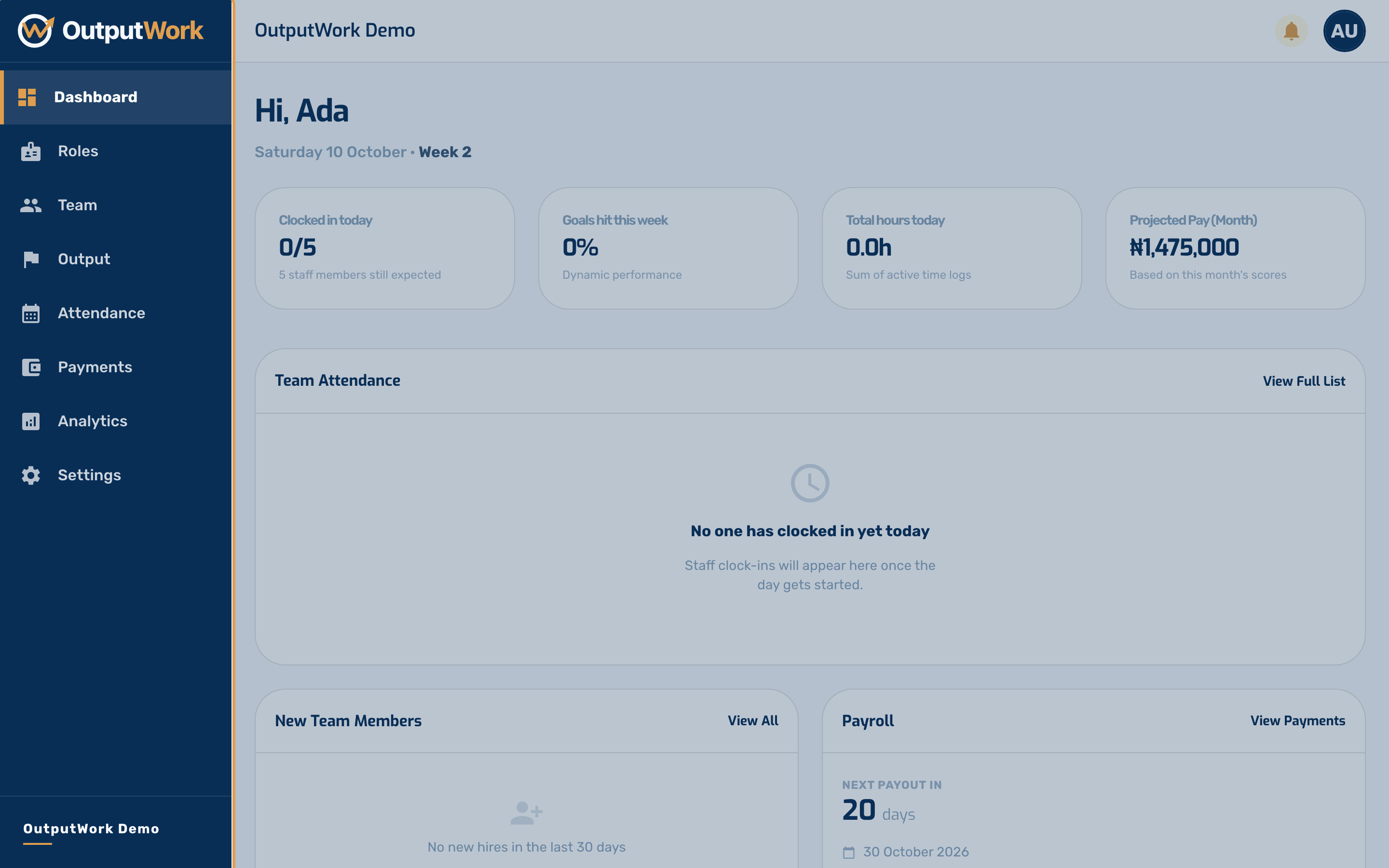Click the OutputWork logo icon

(x=36, y=30)
